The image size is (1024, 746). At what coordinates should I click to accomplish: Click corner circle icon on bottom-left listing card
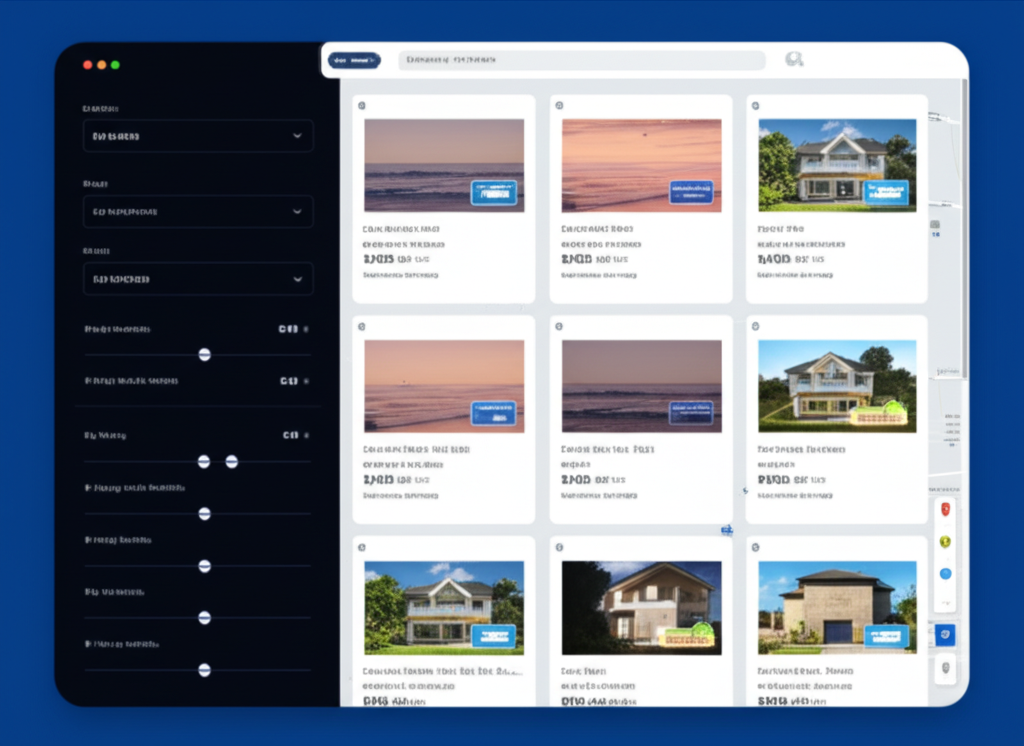pyautogui.click(x=362, y=547)
